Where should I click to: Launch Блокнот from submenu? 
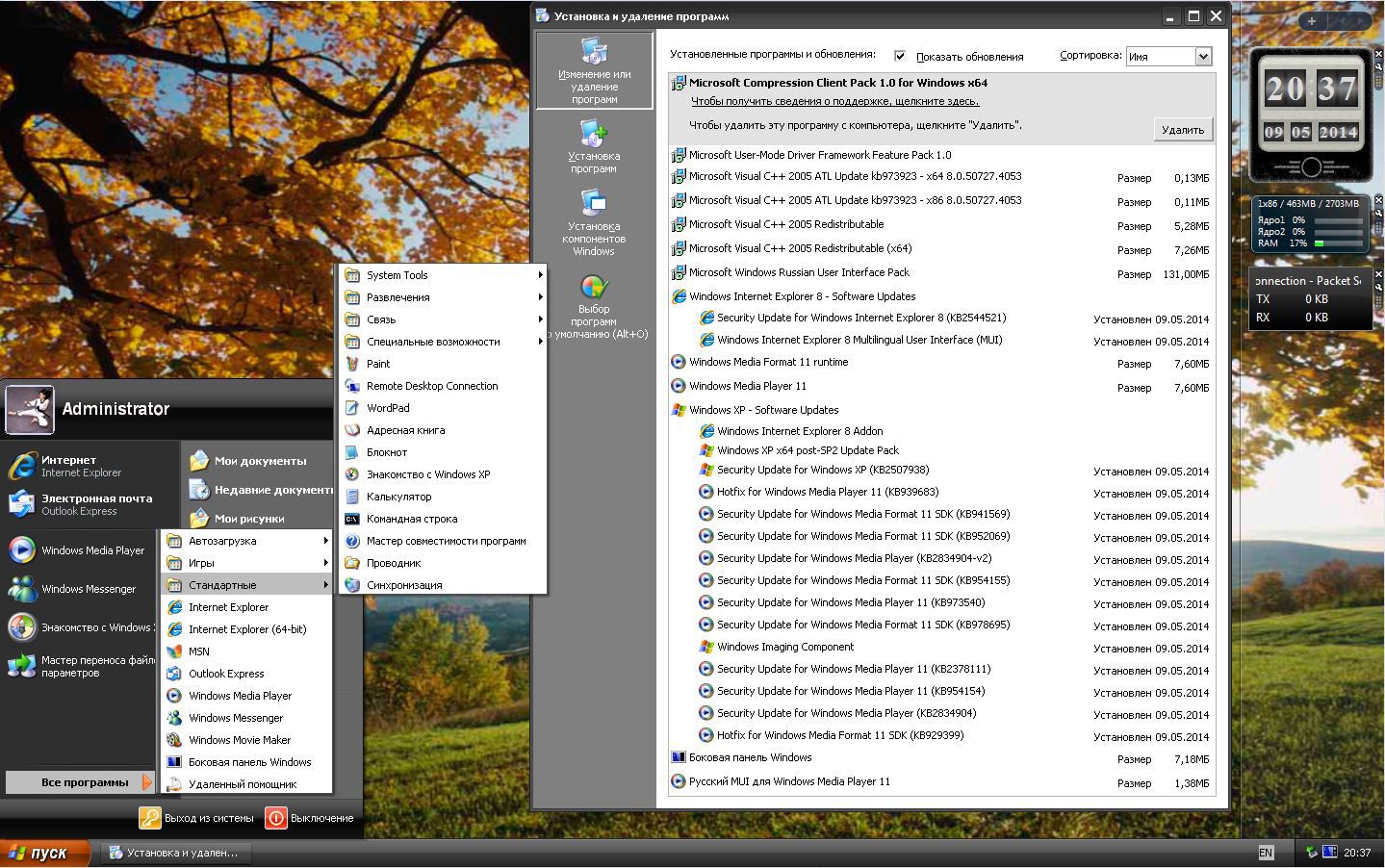coord(443,452)
